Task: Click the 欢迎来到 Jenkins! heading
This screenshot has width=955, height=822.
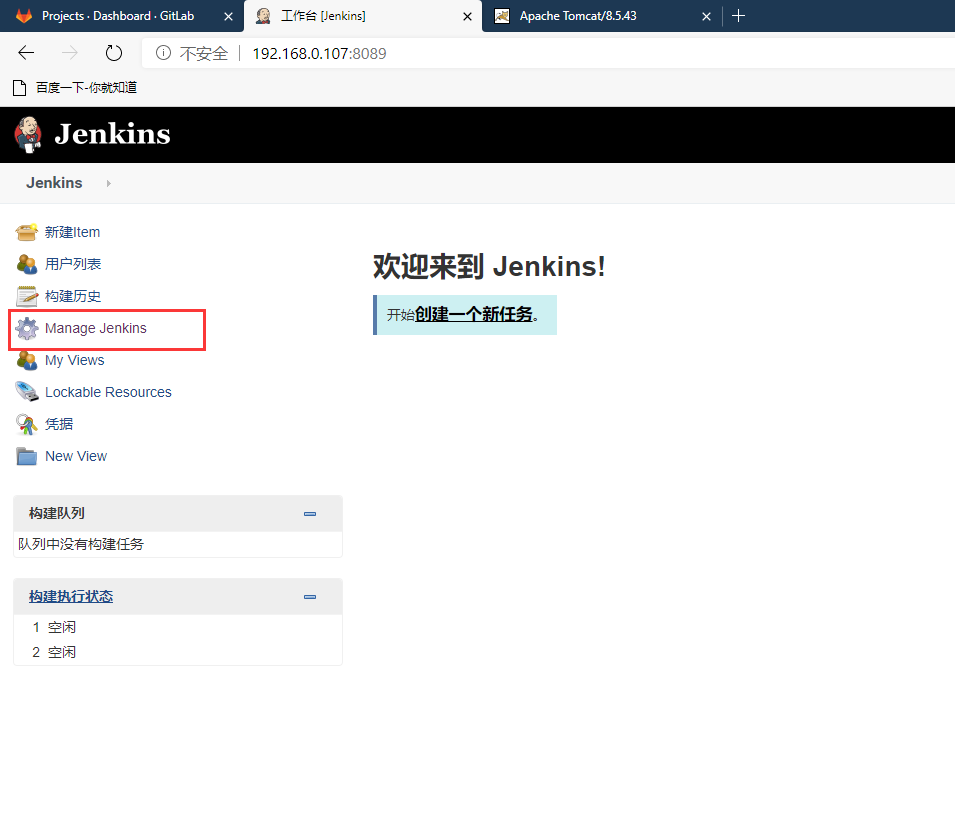Action: coord(489,267)
